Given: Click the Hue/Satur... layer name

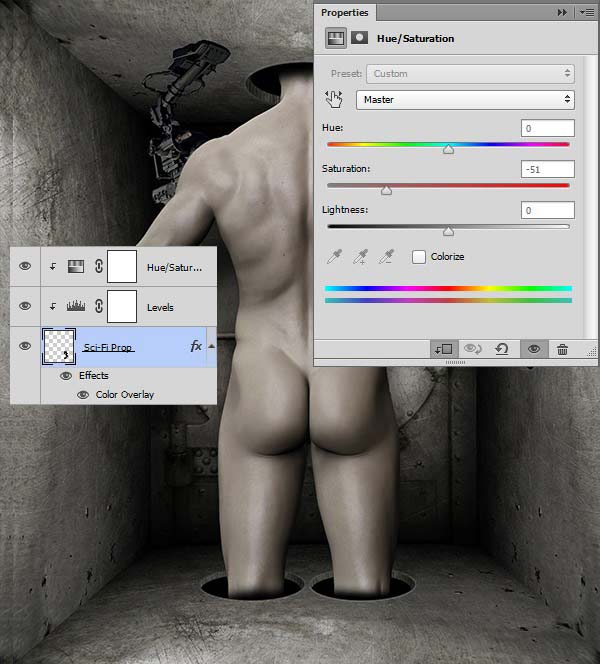Looking at the screenshot, I should click(x=174, y=268).
